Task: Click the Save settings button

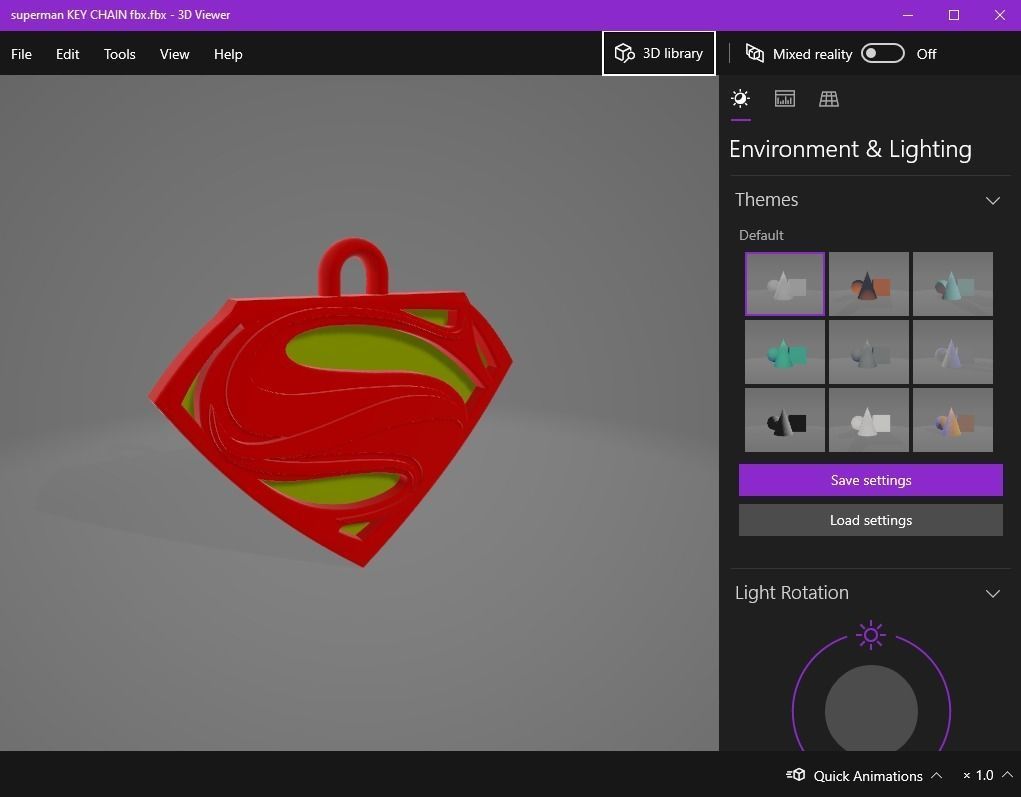Action: coord(871,481)
